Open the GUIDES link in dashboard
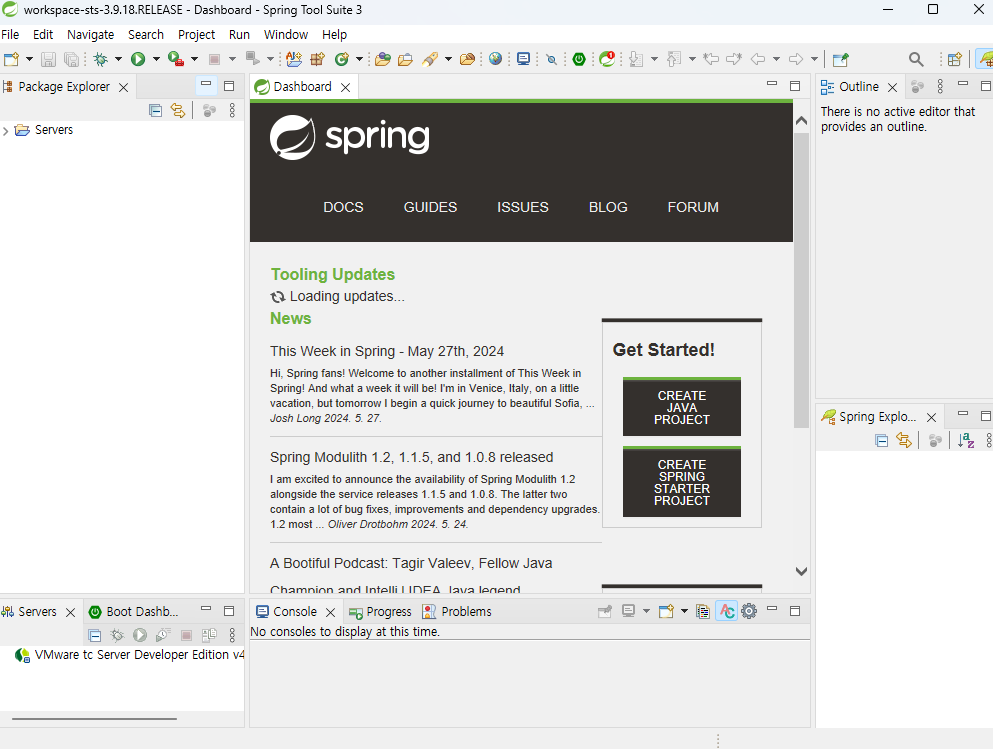This screenshot has height=749, width=993. [430, 207]
